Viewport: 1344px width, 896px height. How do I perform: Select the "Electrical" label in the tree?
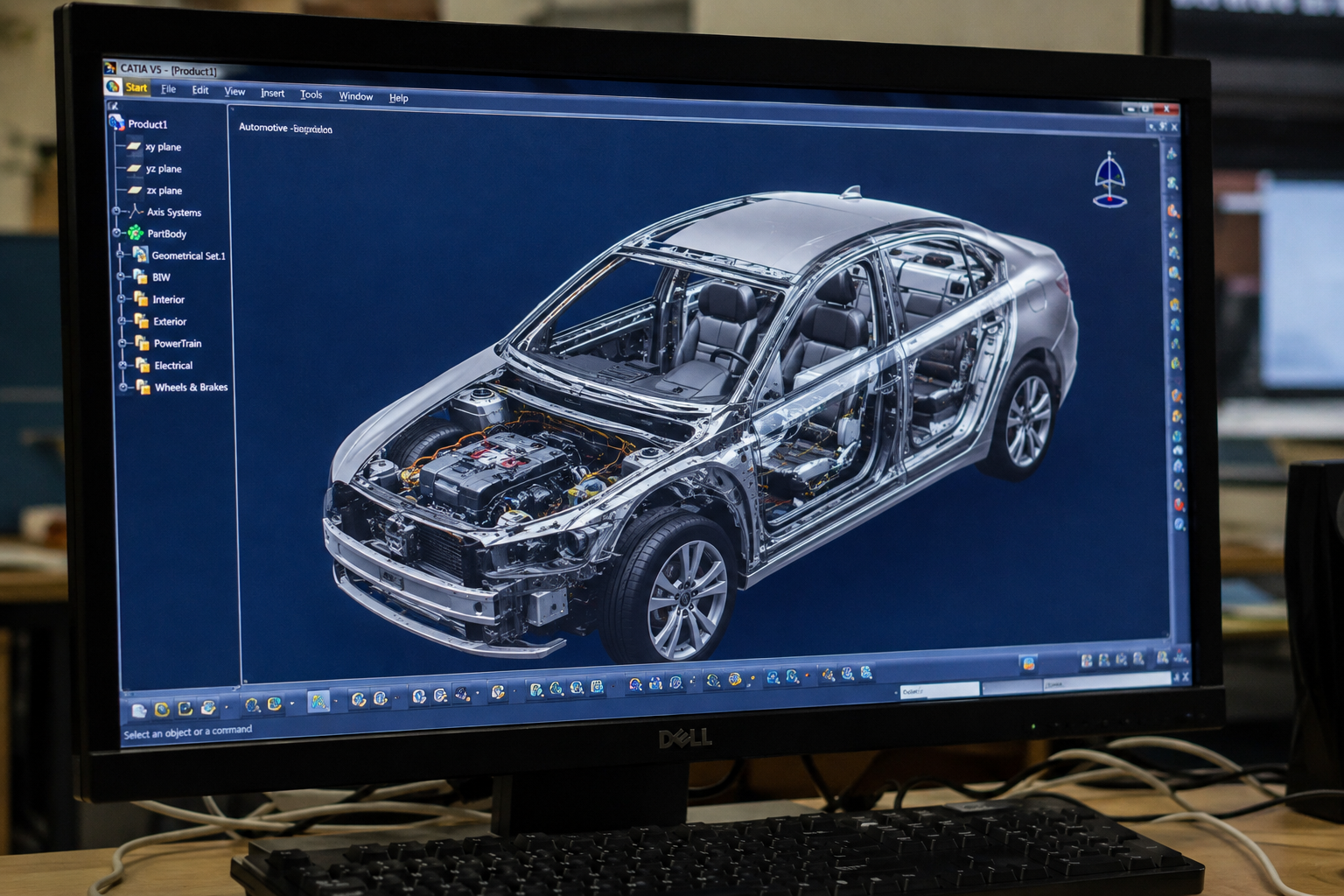click(173, 366)
